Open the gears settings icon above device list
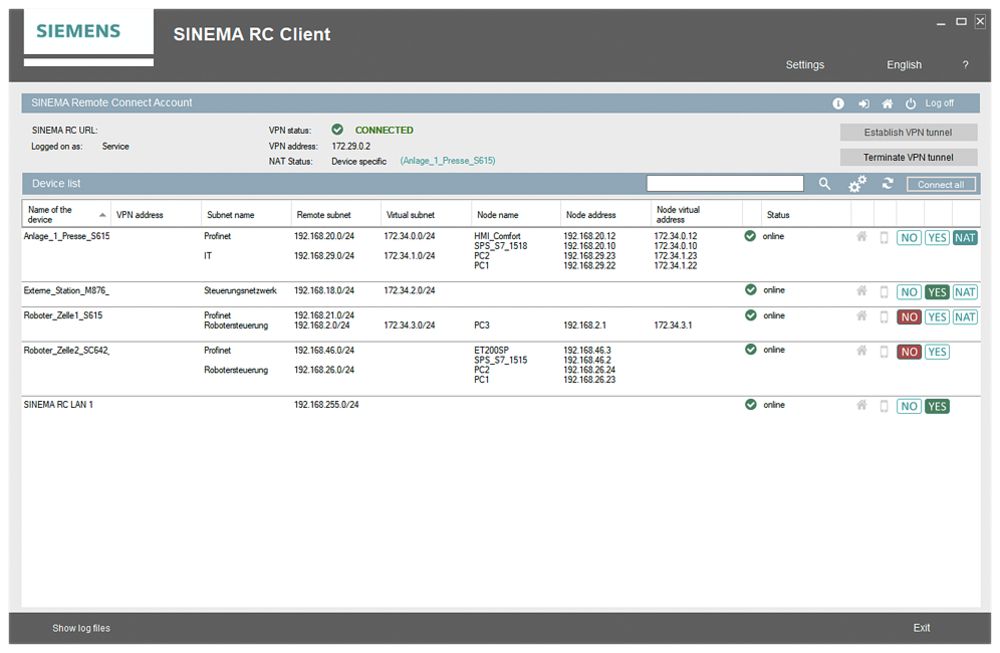 [x=856, y=184]
